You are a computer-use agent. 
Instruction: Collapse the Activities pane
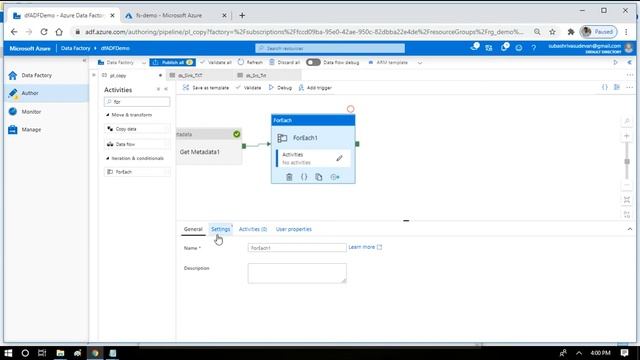[166, 89]
